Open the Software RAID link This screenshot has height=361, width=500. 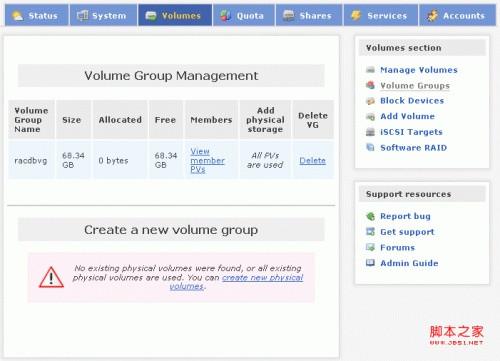click(x=414, y=148)
